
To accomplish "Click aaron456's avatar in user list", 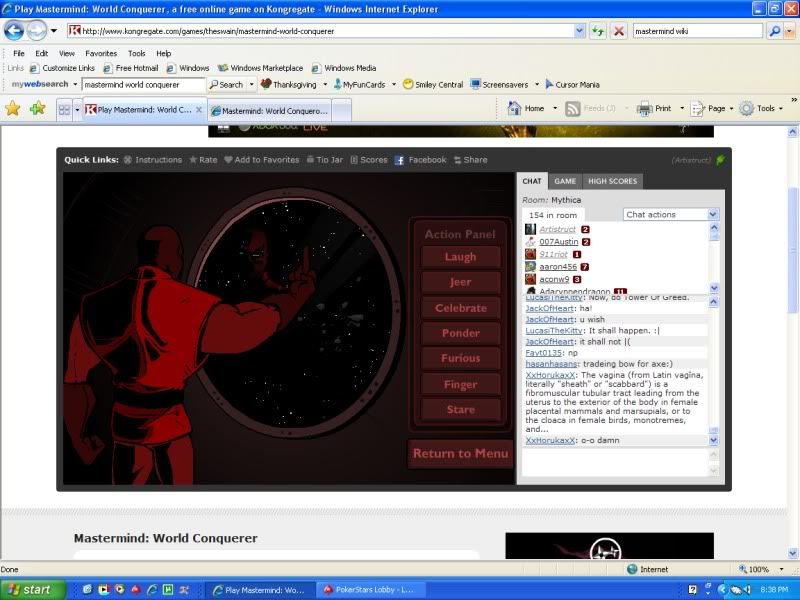I will click(530, 266).
